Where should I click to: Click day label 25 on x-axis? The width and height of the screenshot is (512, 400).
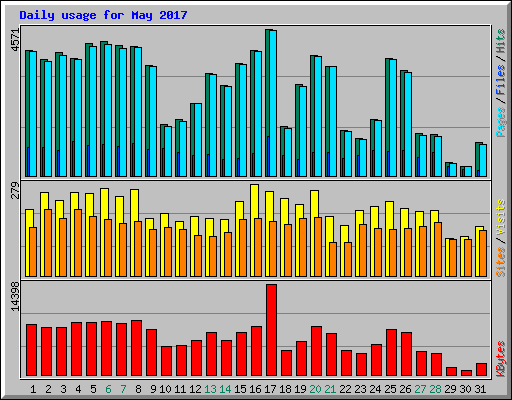[390, 389]
